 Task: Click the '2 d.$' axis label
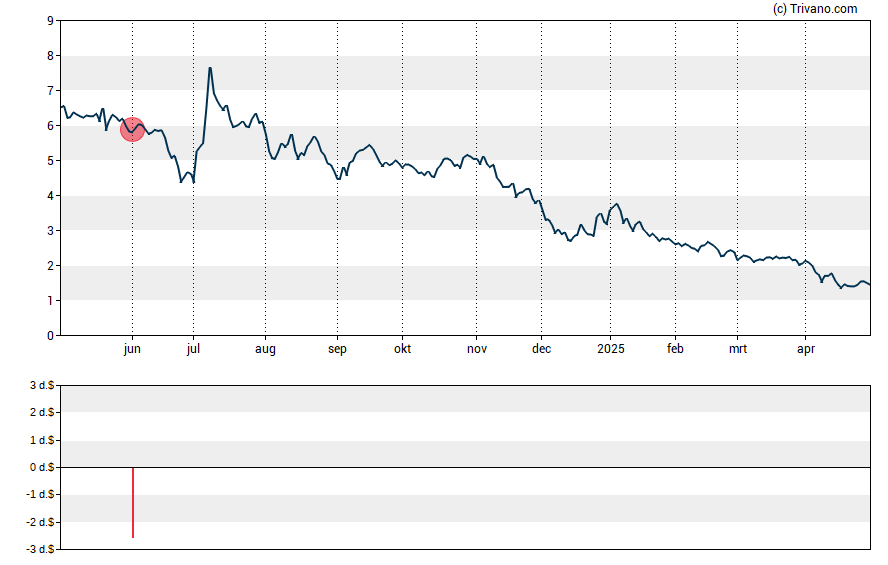point(42,412)
